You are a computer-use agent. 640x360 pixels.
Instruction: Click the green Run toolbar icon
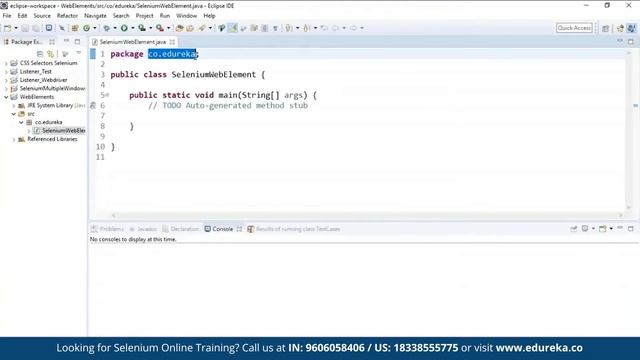(x=124, y=28)
